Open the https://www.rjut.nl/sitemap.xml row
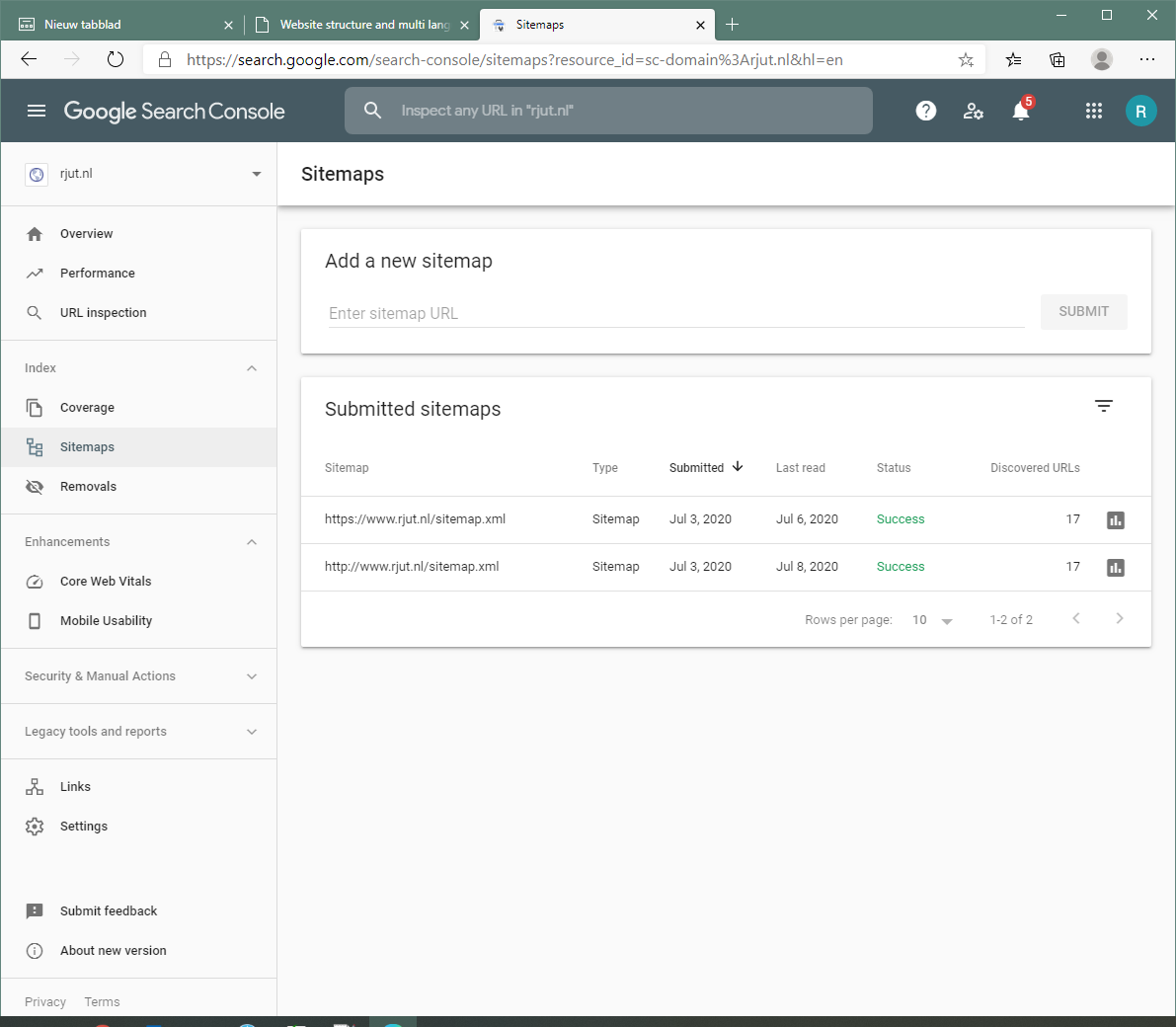The height and width of the screenshot is (1027, 1176). pos(726,519)
